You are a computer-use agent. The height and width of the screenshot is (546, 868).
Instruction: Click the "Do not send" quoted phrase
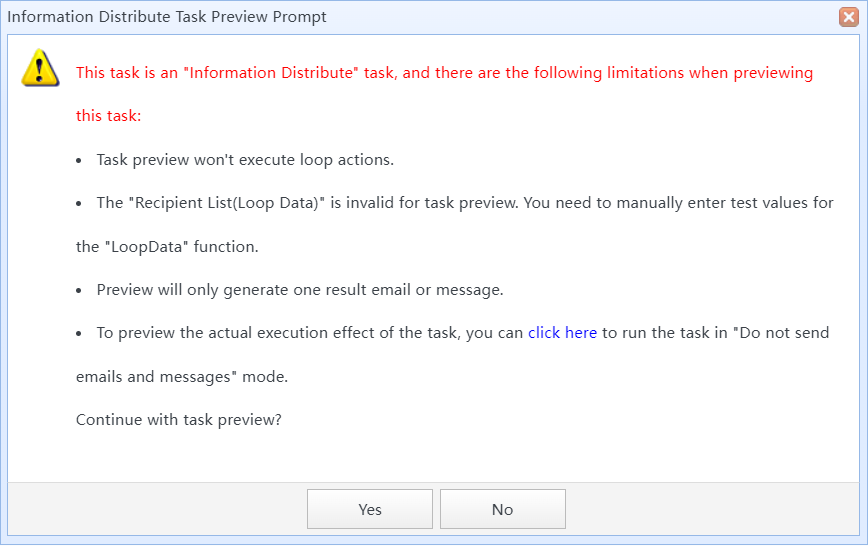click(781, 333)
